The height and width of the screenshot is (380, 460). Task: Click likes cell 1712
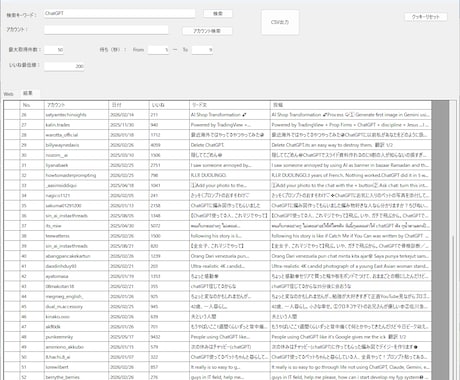pos(169,135)
